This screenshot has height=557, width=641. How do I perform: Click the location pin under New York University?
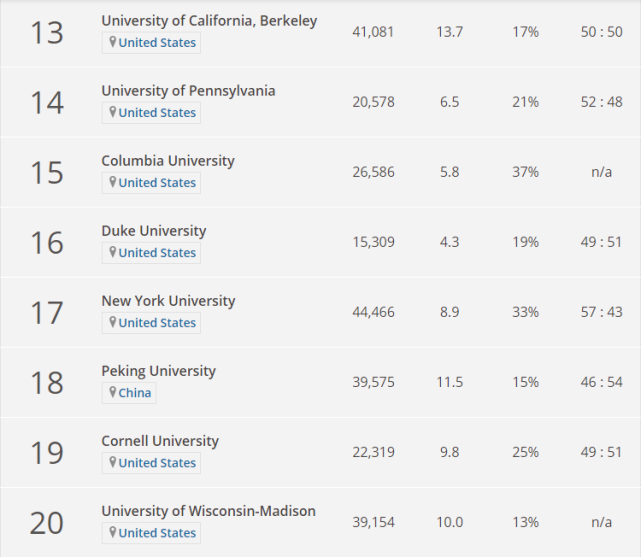(x=113, y=323)
